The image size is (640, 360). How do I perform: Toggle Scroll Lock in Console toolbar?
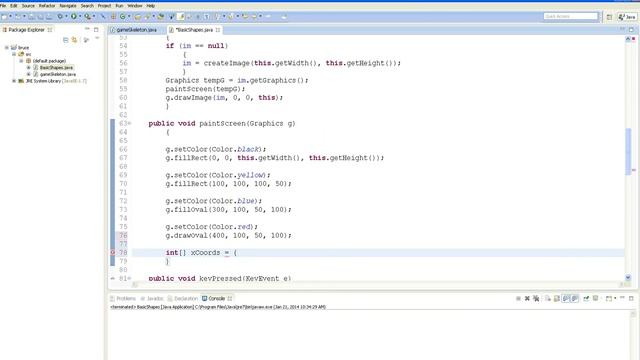pyautogui.click(x=556, y=298)
